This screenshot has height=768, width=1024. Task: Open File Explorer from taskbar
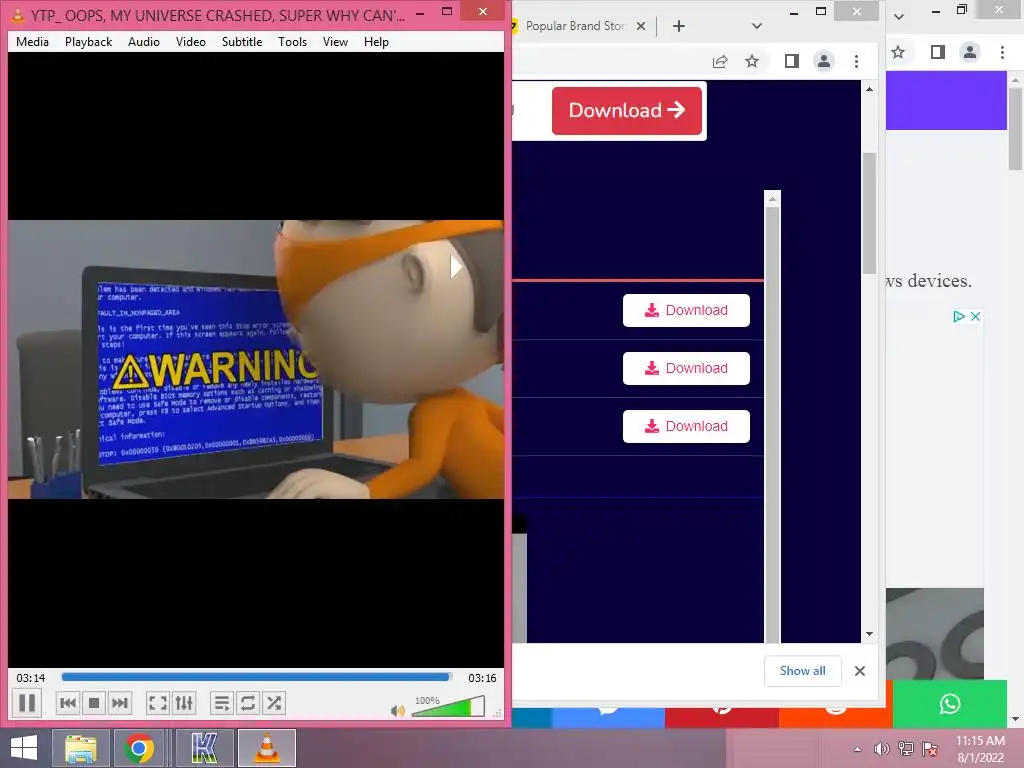click(80, 748)
